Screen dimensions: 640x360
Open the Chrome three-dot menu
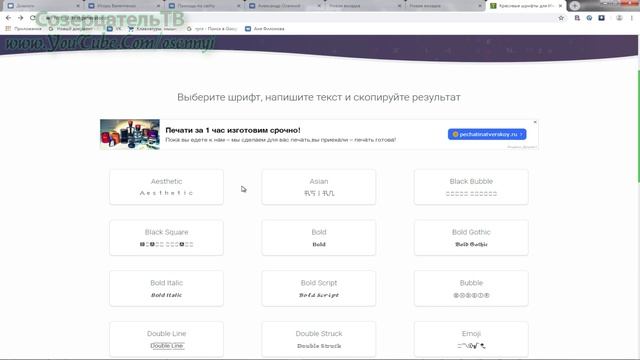pyautogui.click(x=632, y=18)
